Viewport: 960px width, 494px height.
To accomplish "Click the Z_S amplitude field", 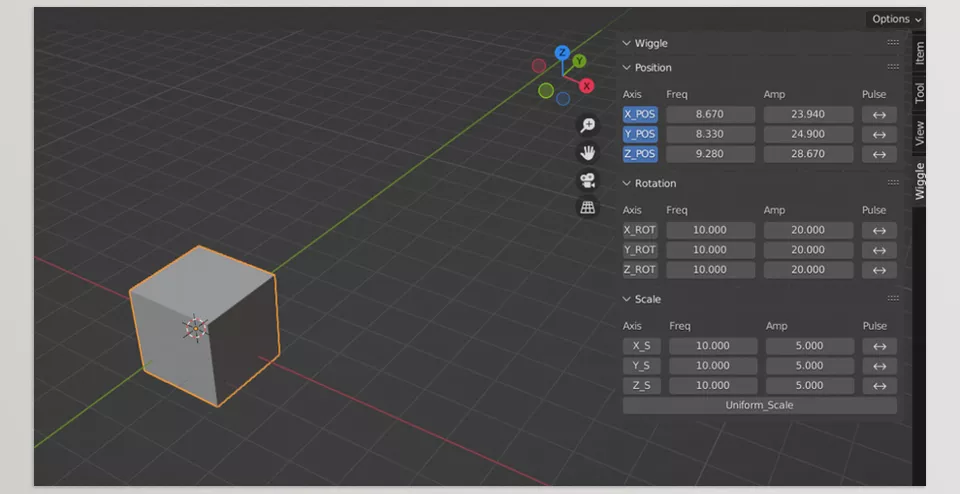I will click(809, 386).
